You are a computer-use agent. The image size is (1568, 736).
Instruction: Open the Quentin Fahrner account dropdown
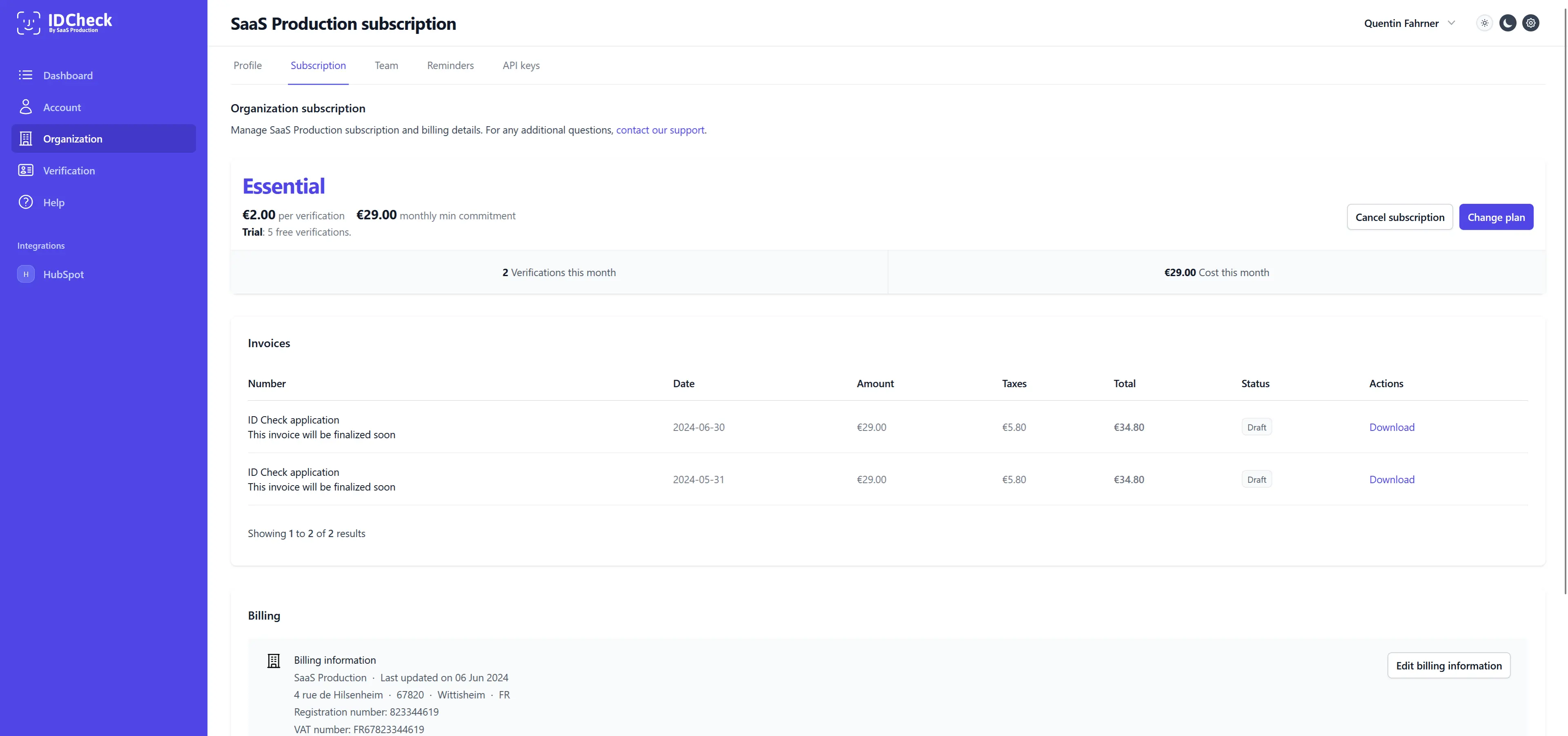click(x=1401, y=23)
